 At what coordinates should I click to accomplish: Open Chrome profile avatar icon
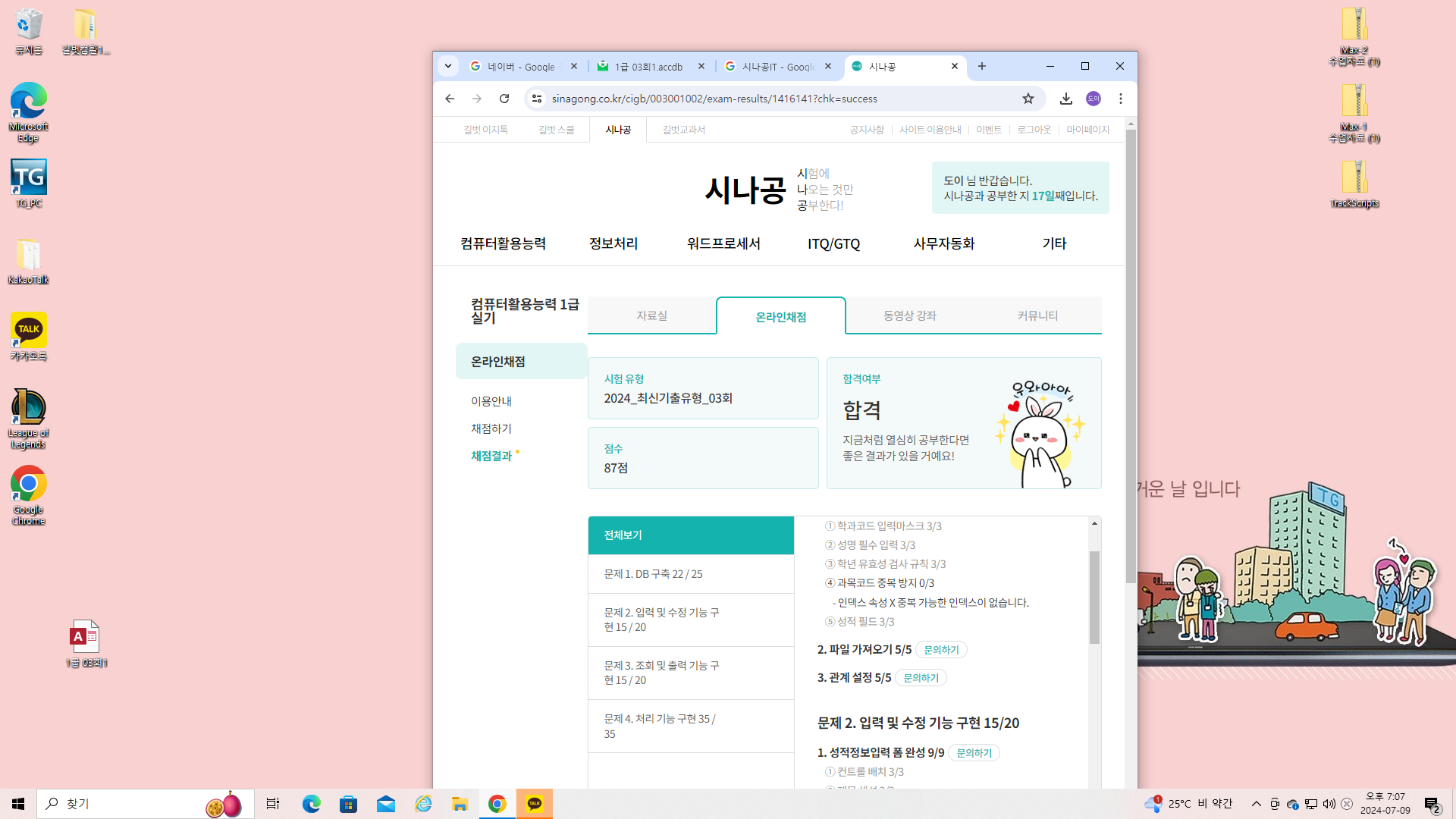tap(1094, 99)
